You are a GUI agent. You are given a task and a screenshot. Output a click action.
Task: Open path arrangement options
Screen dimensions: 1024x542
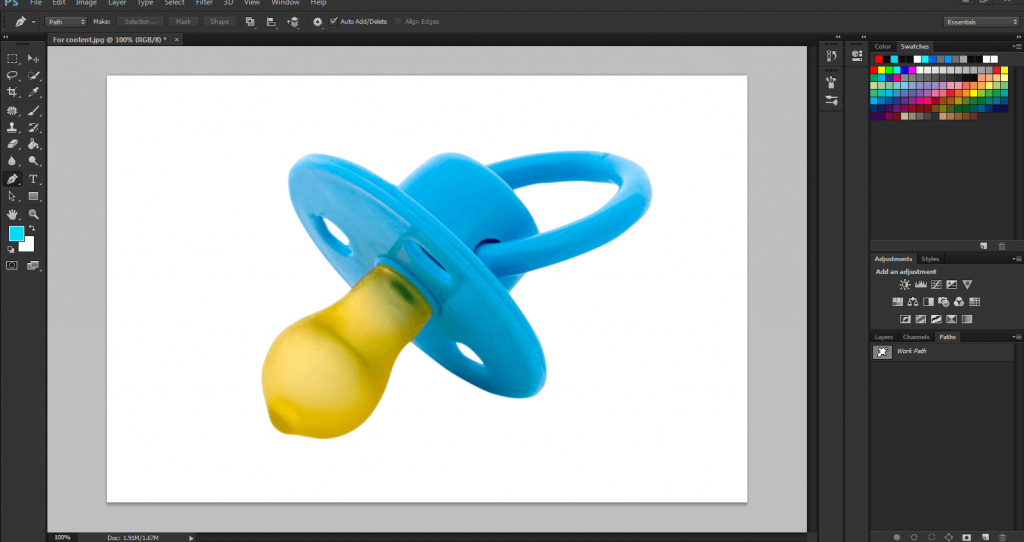(x=293, y=22)
